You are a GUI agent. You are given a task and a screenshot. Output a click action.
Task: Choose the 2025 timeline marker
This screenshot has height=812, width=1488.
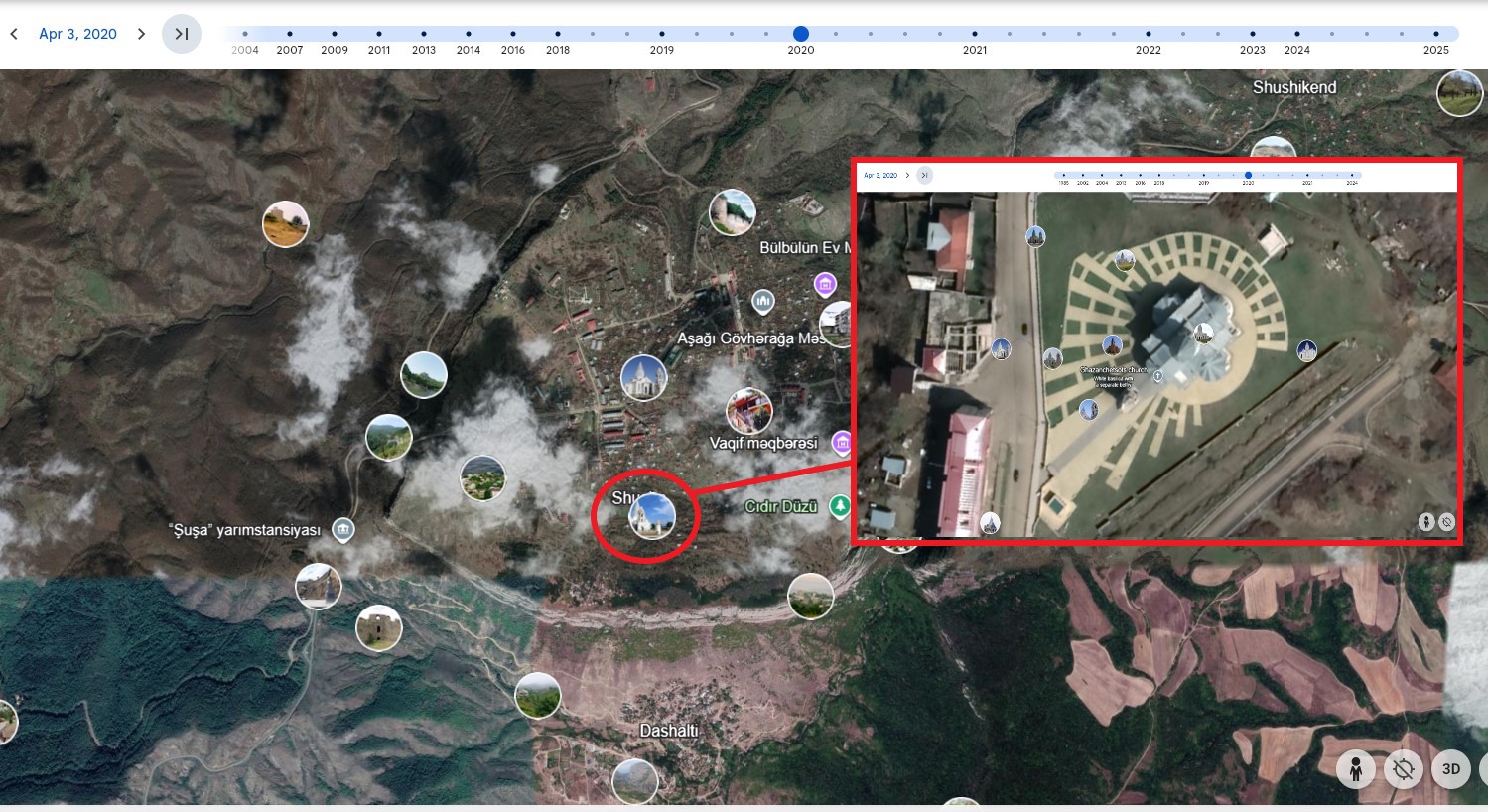point(1436,34)
